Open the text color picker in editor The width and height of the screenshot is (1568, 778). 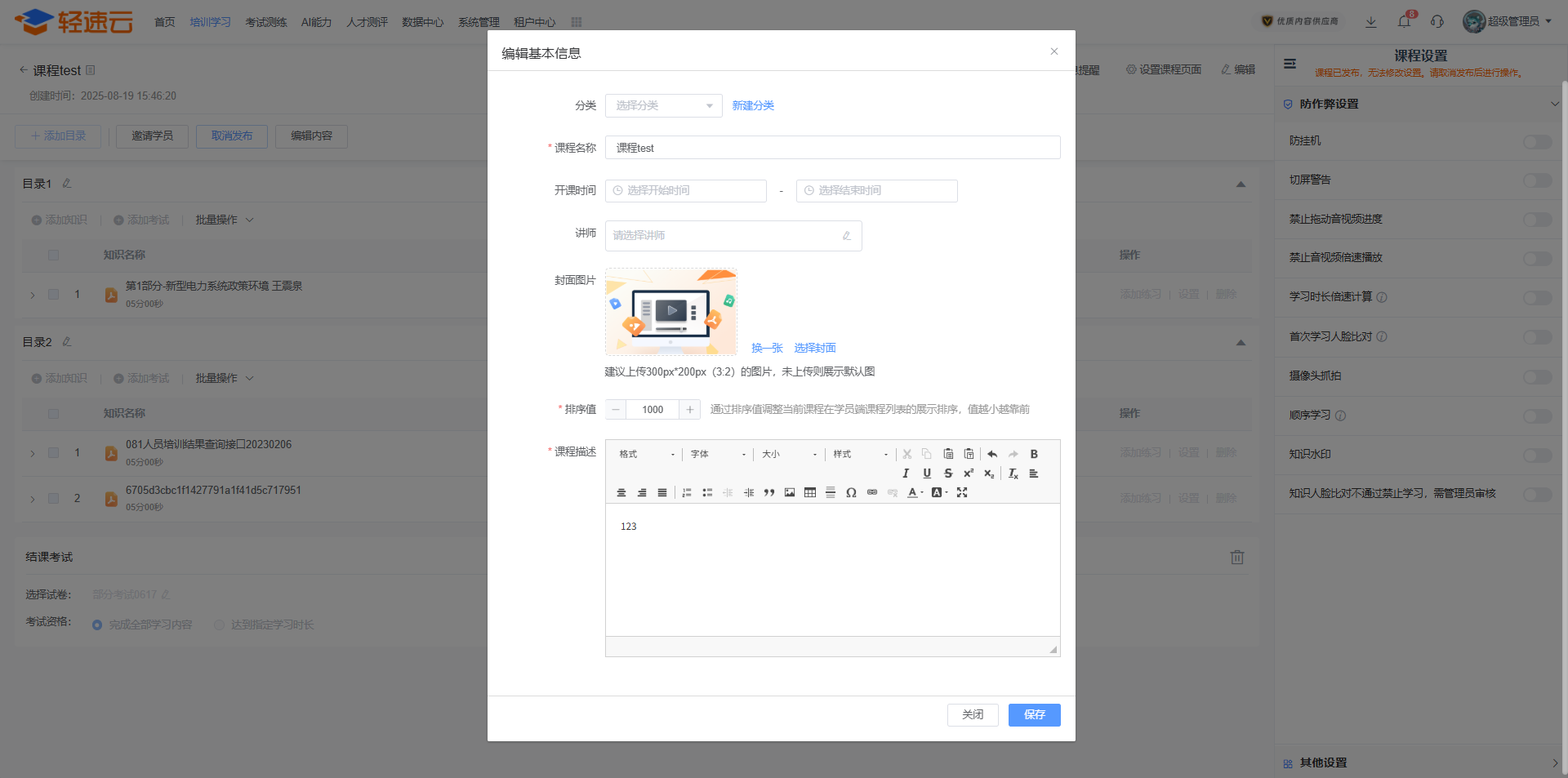914,492
